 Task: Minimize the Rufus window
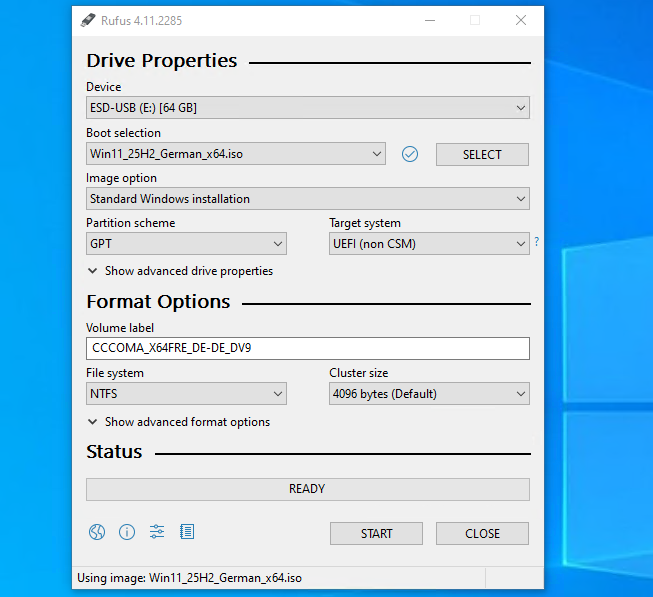click(430, 20)
